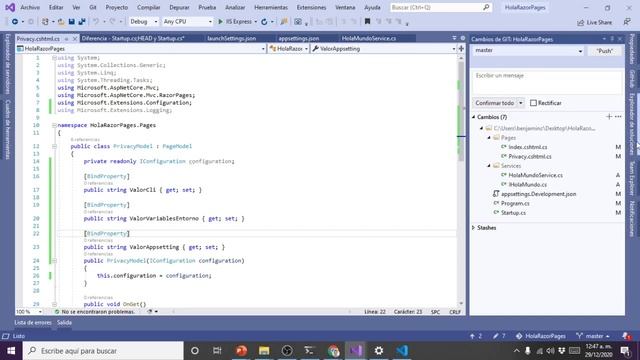Select IHolaMundo.cs in the changes list

coord(527,184)
